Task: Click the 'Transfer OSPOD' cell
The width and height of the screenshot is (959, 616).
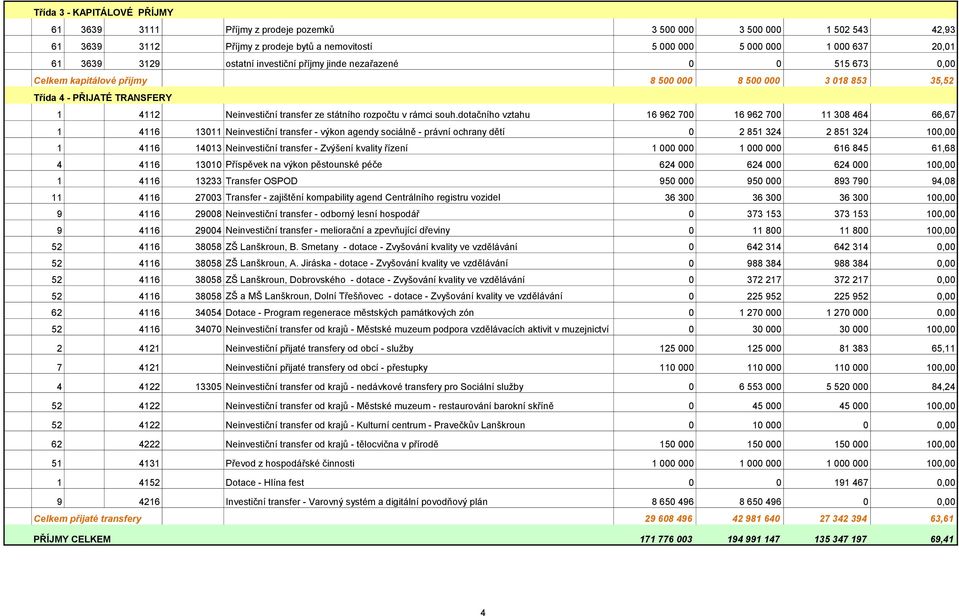Action: pyautogui.click(x=261, y=181)
